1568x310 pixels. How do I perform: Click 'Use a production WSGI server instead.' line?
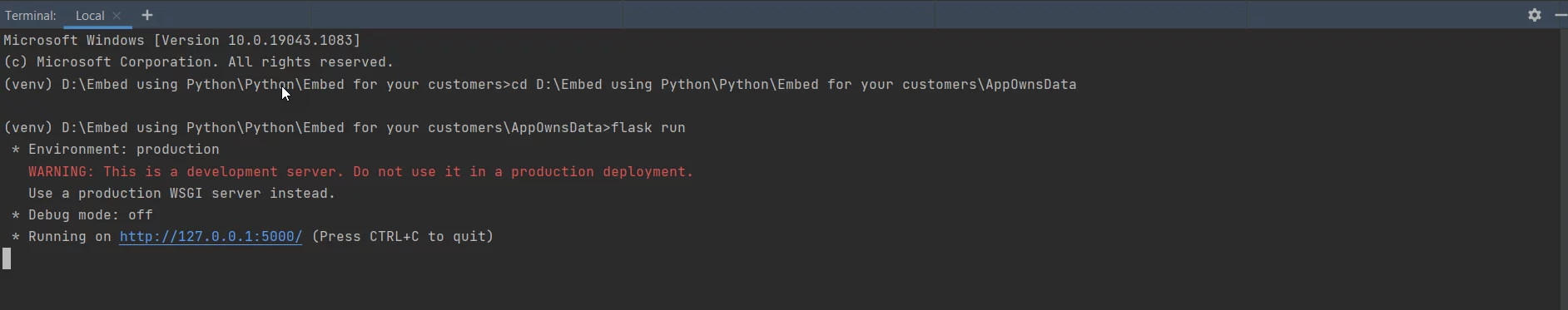pos(181,194)
